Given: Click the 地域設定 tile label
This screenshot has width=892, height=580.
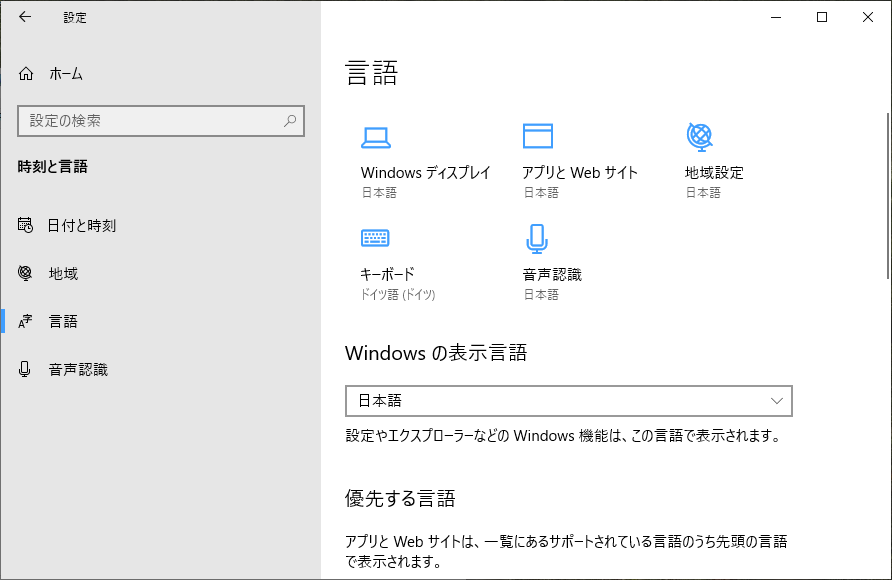Looking at the screenshot, I should [x=714, y=173].
